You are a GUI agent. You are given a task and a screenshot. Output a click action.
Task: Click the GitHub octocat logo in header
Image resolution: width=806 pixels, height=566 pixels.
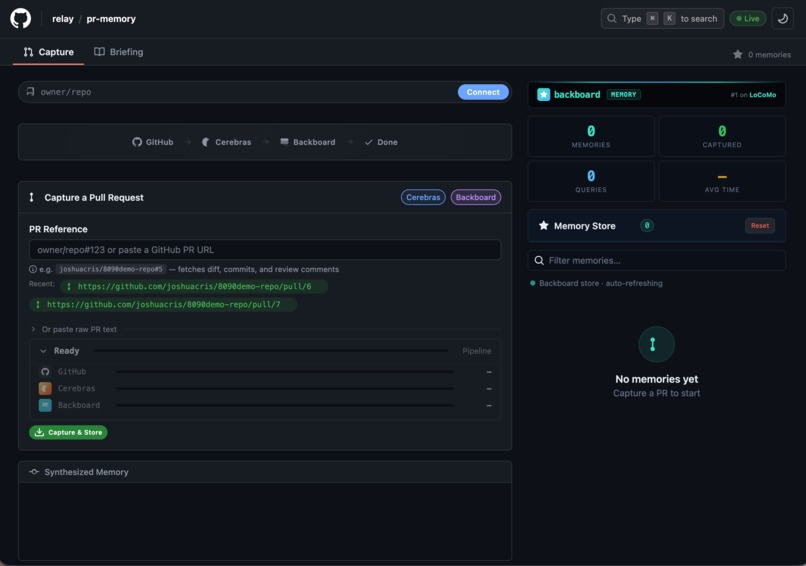click(x=21, y=19)
